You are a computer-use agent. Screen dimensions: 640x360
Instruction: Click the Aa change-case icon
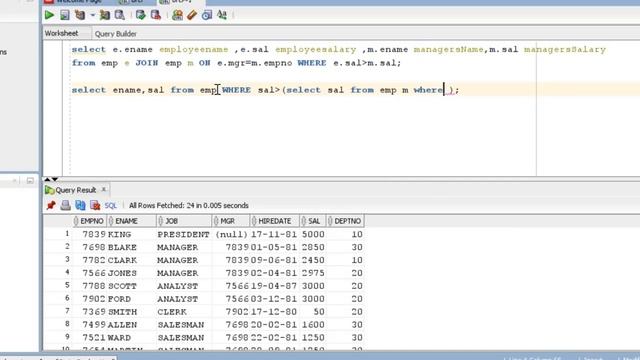point(222,15)
